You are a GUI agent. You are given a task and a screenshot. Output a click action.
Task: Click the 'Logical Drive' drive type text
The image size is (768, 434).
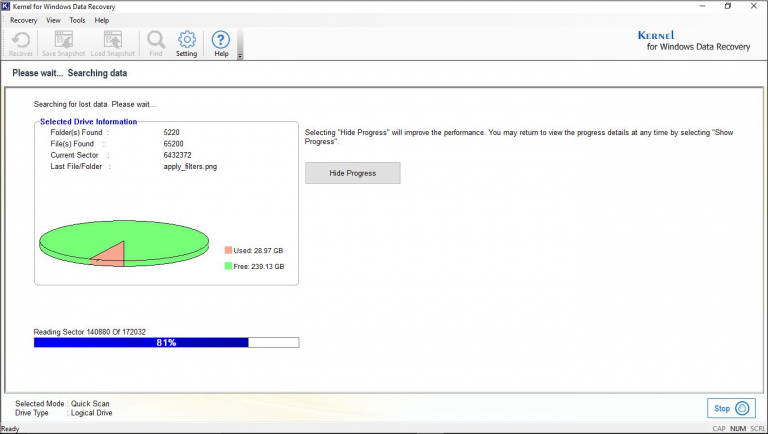92,413
